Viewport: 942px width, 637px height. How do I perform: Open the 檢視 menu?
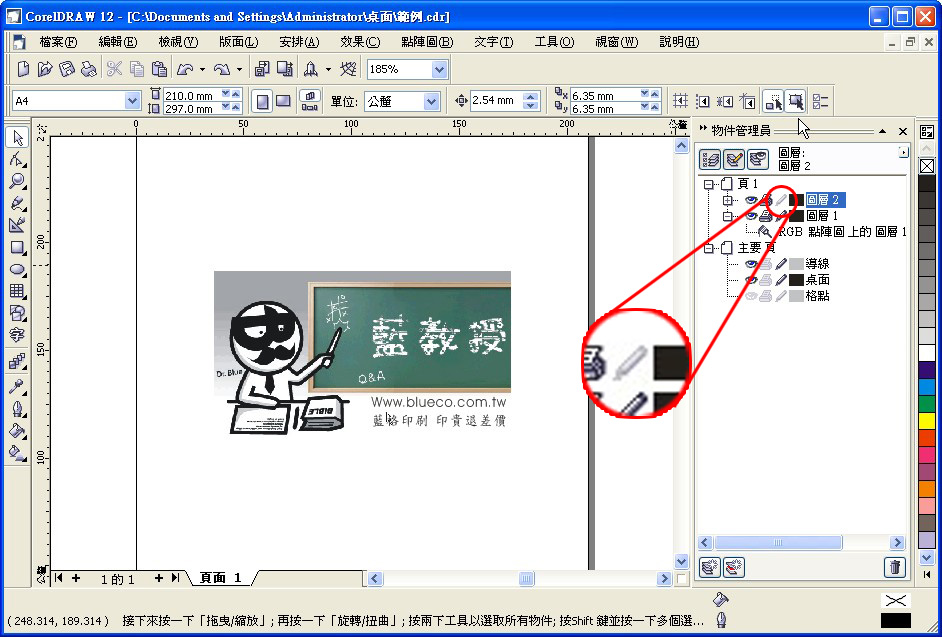[178, 42]
